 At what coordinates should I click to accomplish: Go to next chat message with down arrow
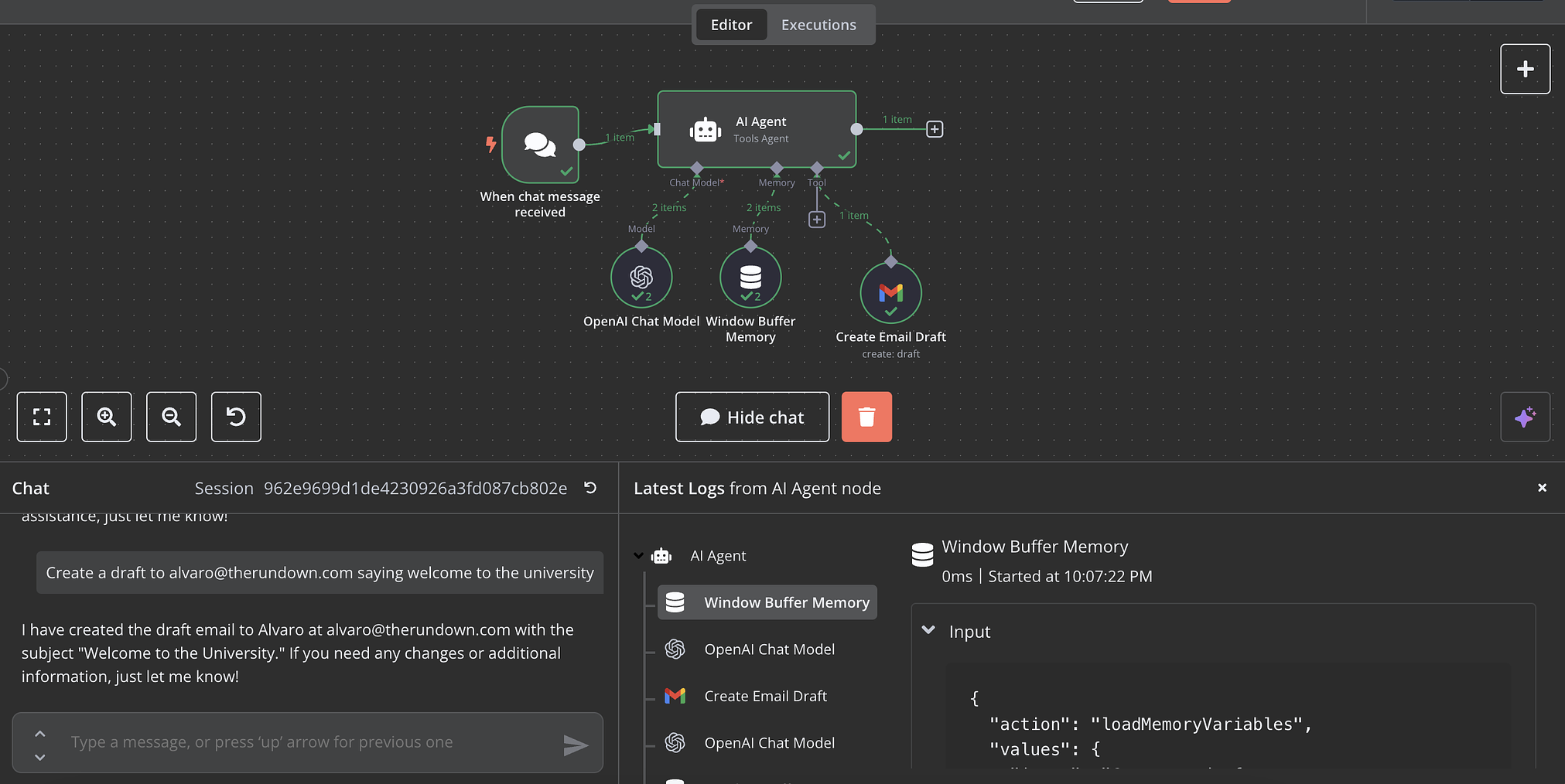(x=40, y=757)
